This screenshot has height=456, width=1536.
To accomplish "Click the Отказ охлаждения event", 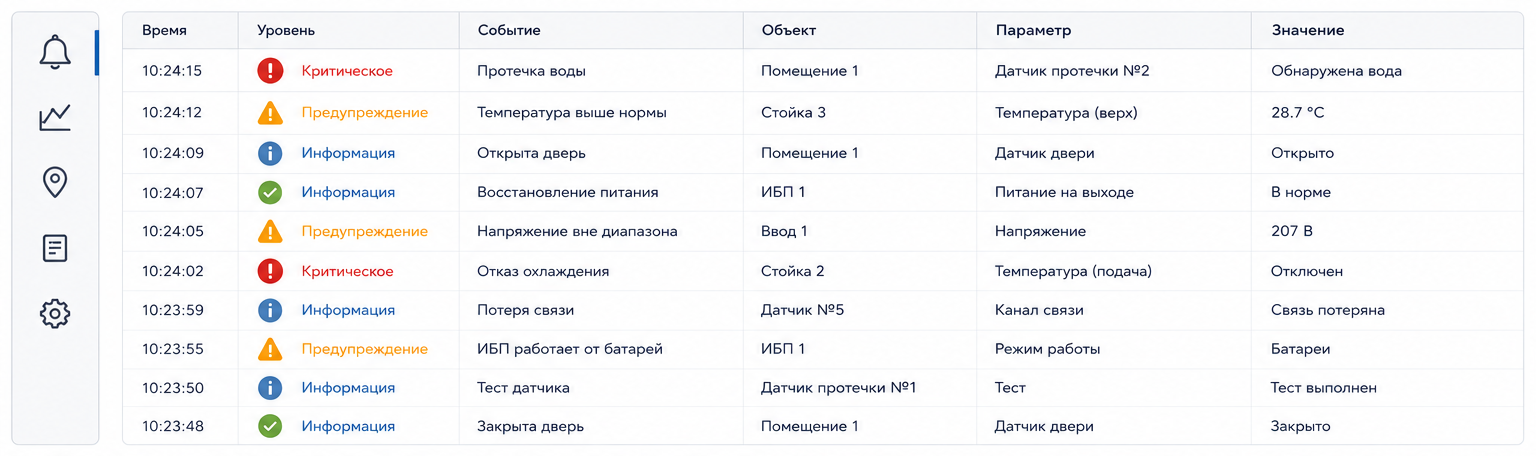I will coord(543,271).
